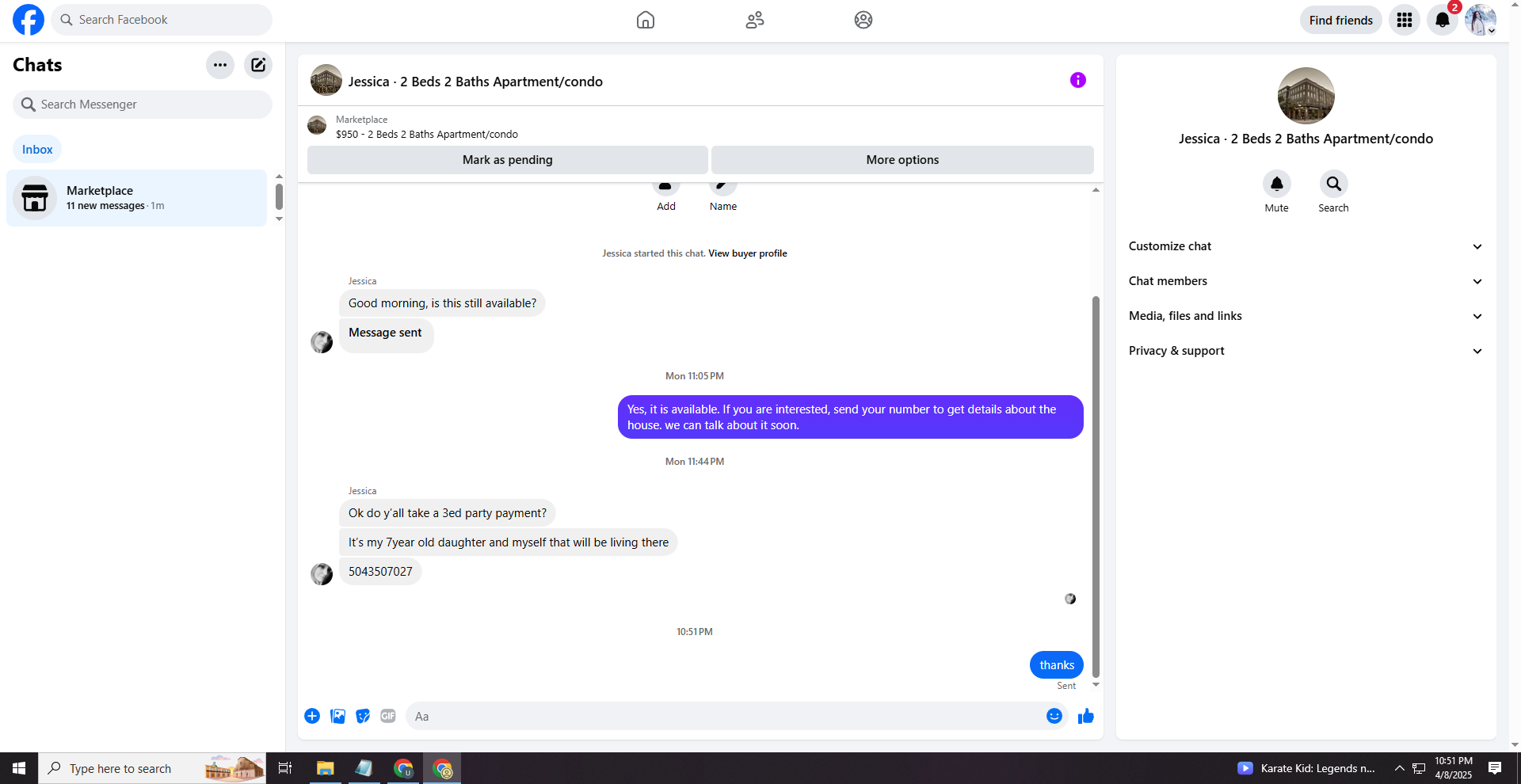Viewport: 1521px width, 784px height.
Task: Choose a sticker
Action: tap(363, 716)
